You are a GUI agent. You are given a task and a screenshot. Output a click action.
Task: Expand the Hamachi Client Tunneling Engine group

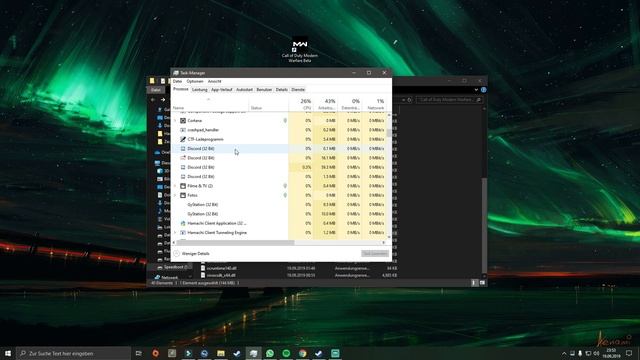pos(175,233)
